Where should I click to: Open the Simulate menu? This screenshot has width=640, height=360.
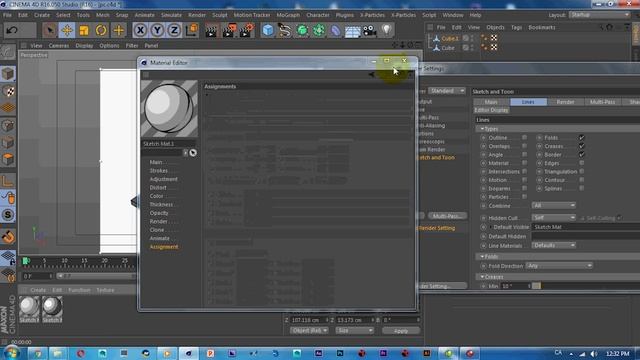[171, 15]
